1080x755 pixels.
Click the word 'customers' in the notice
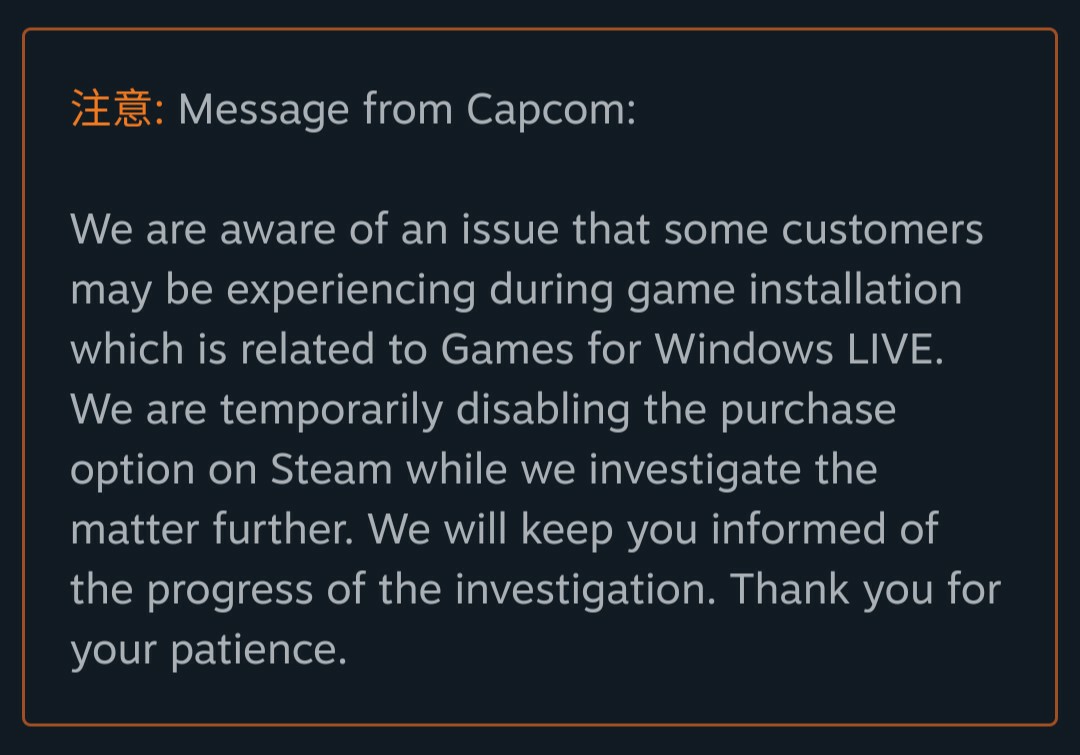pyautogui.click(x=882, y=230)
